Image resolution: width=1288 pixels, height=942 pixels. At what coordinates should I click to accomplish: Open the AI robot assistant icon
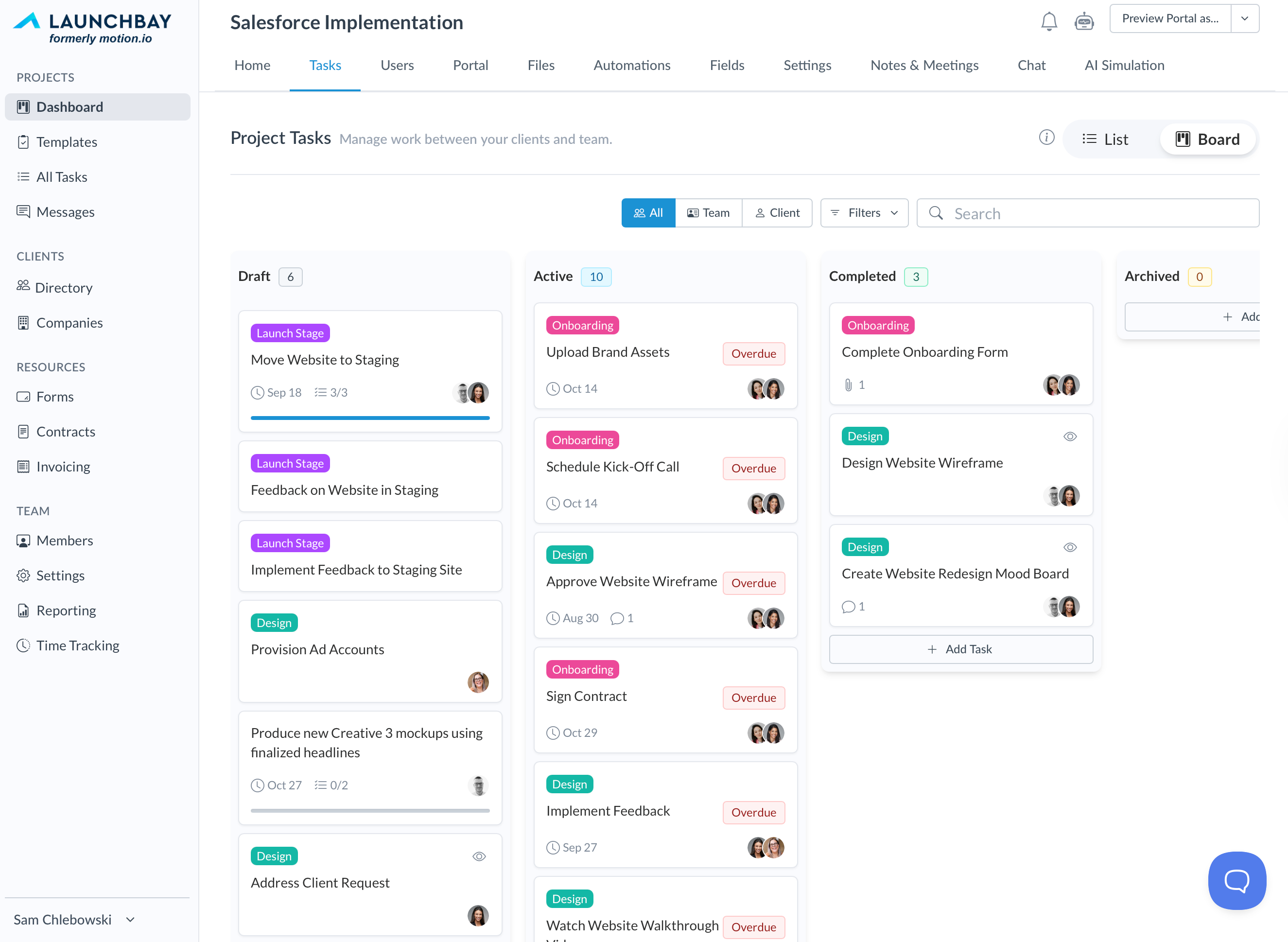pos(1083,22)
